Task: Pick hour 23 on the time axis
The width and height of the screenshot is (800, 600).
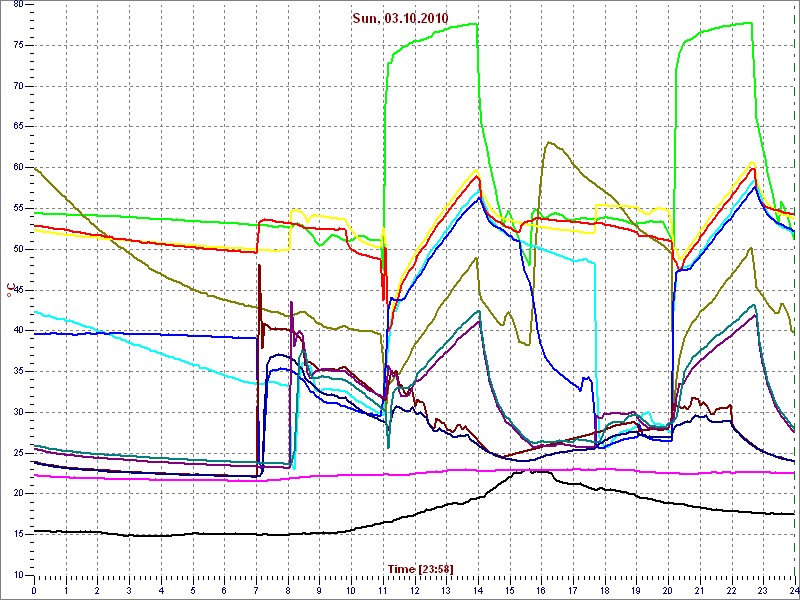Action: click(762, 589)
